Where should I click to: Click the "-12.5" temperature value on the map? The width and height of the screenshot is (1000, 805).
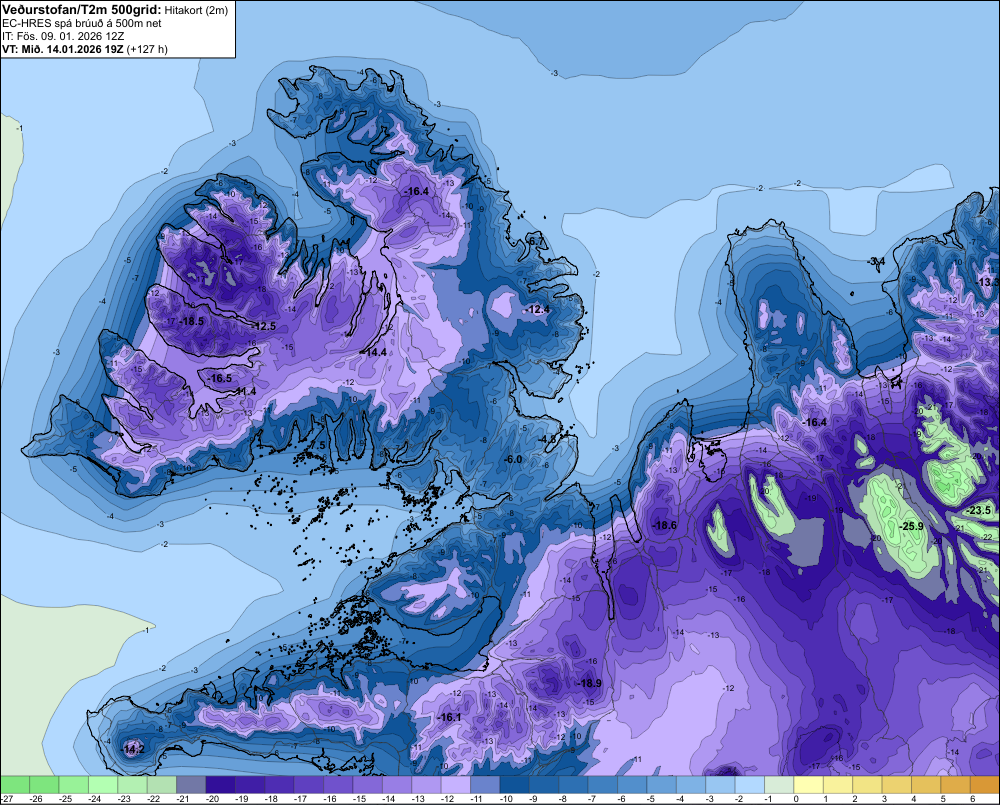coord(263,326)
